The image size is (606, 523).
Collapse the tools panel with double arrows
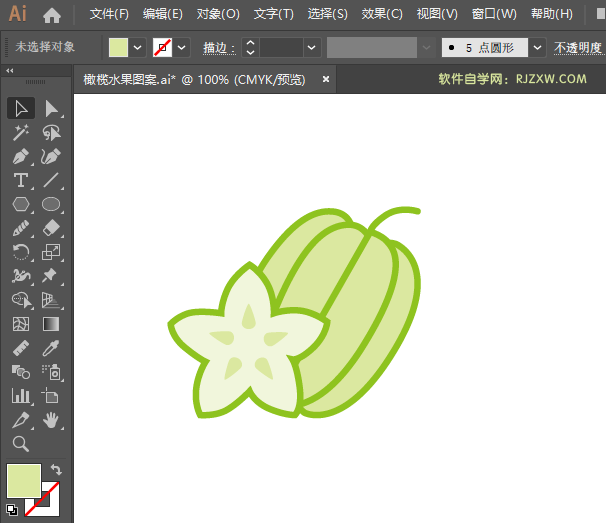pos(10,70)
